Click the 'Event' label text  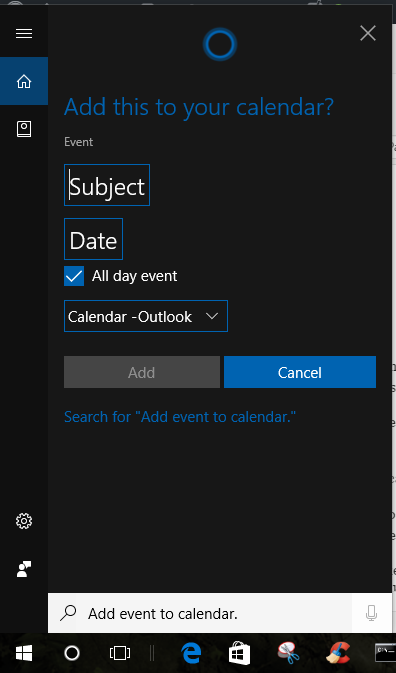[79, 142]
